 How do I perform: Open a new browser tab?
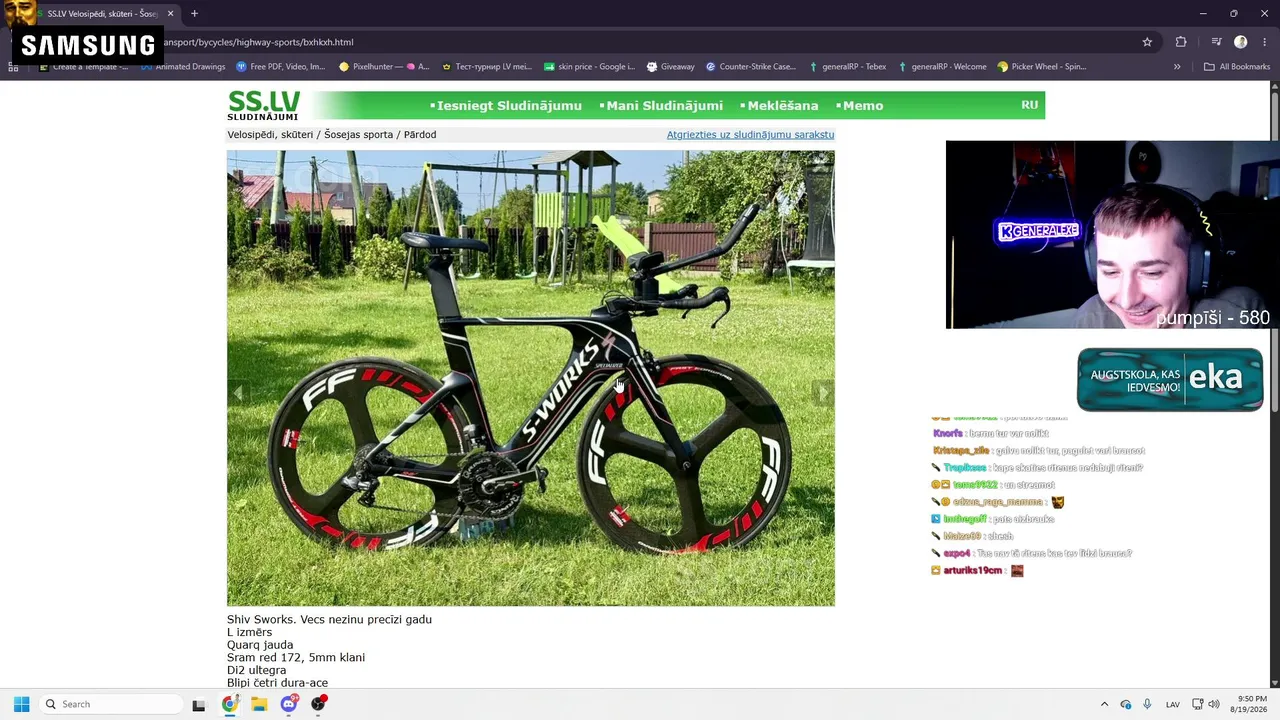coord(194,14)
